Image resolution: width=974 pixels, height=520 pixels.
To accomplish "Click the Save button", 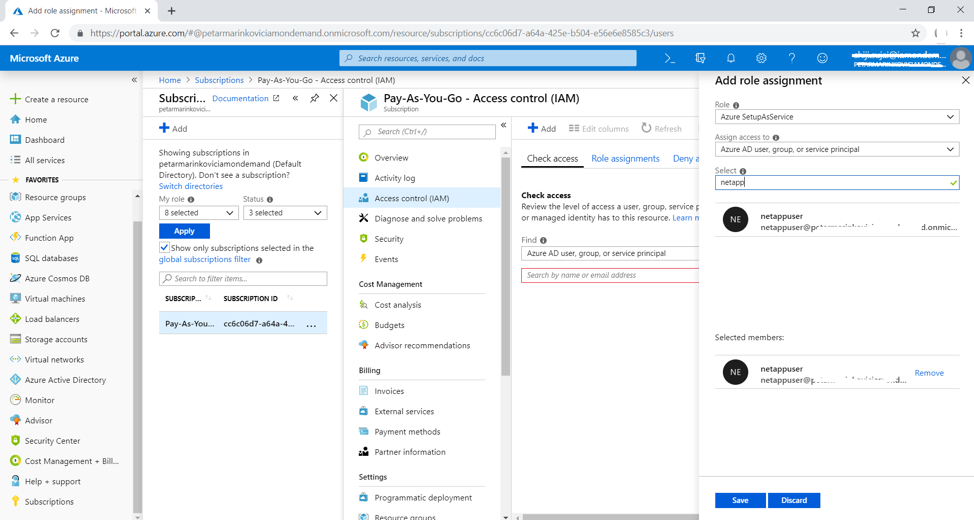I will (739, 500).
